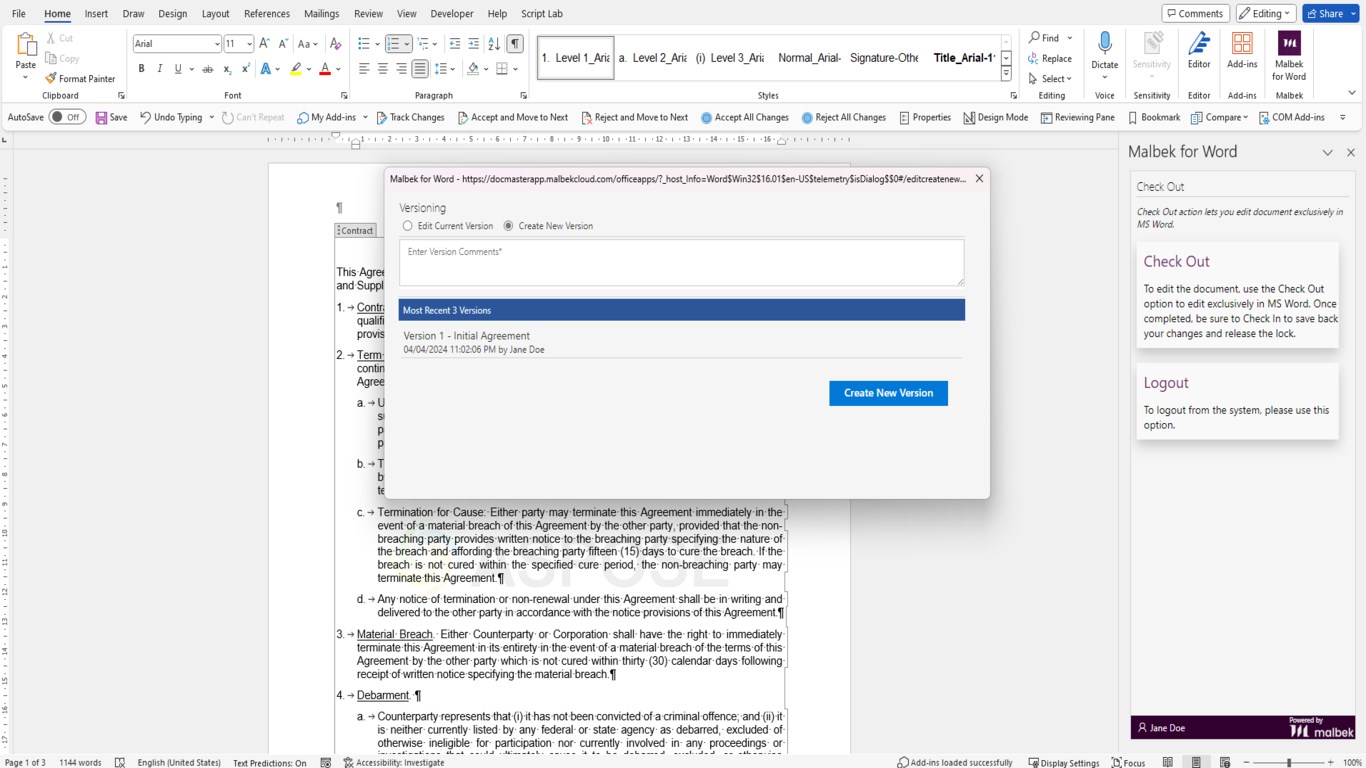Screen dimensions: 1366x768
Task: Toggle the AutoSave switch
Action: coord(67,118)
